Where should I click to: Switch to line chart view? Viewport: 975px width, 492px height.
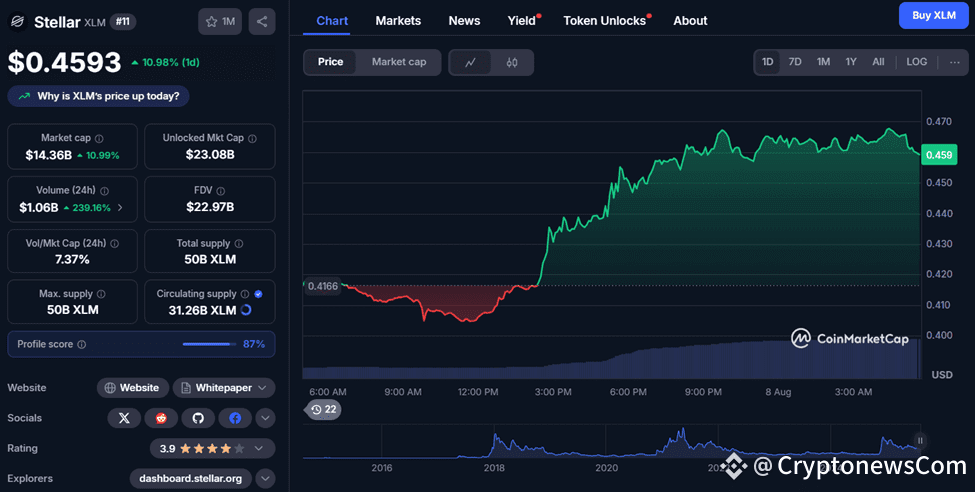[x=471, y=62]
